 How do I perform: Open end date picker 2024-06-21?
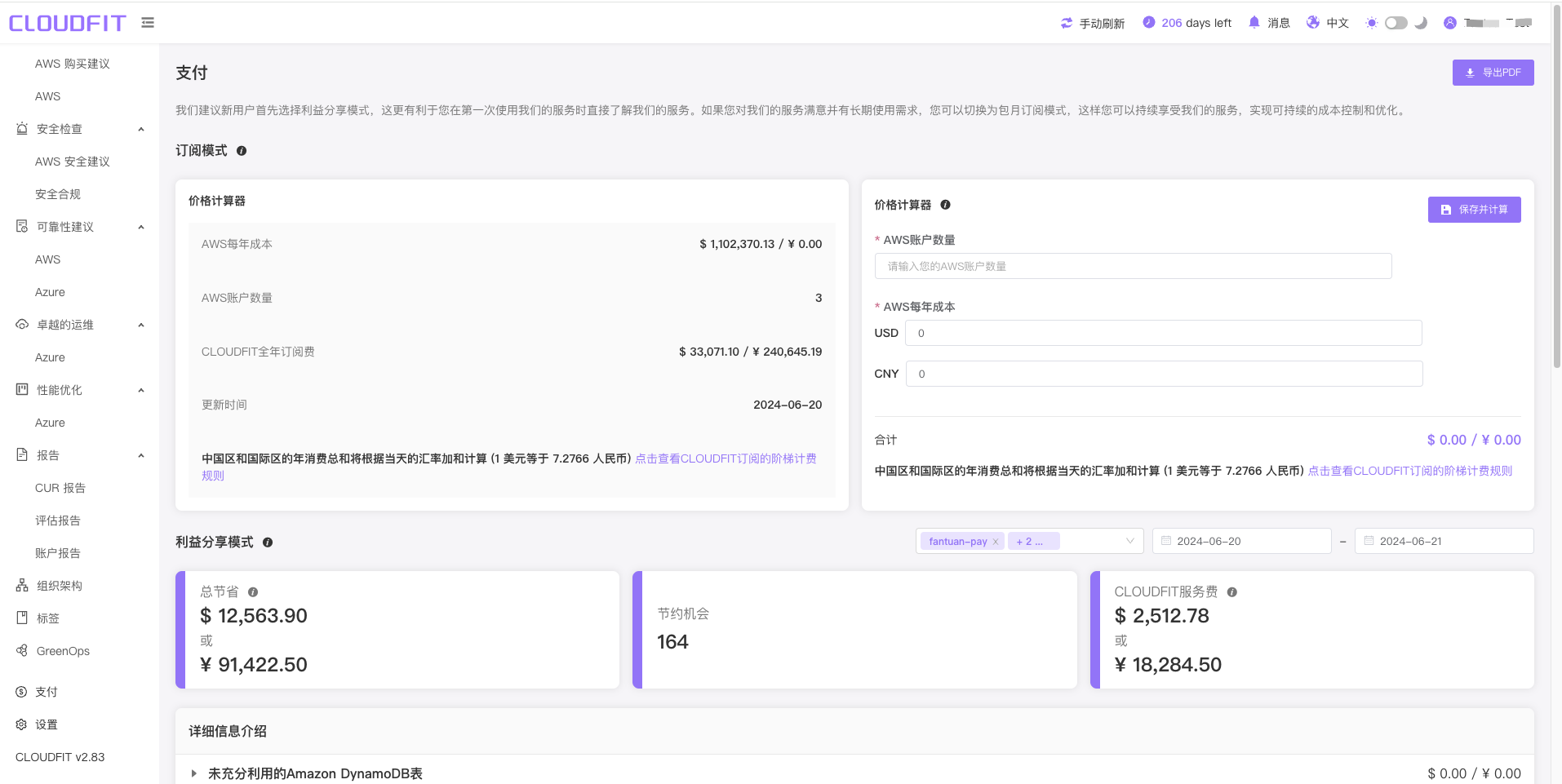tap(1444, 541)
